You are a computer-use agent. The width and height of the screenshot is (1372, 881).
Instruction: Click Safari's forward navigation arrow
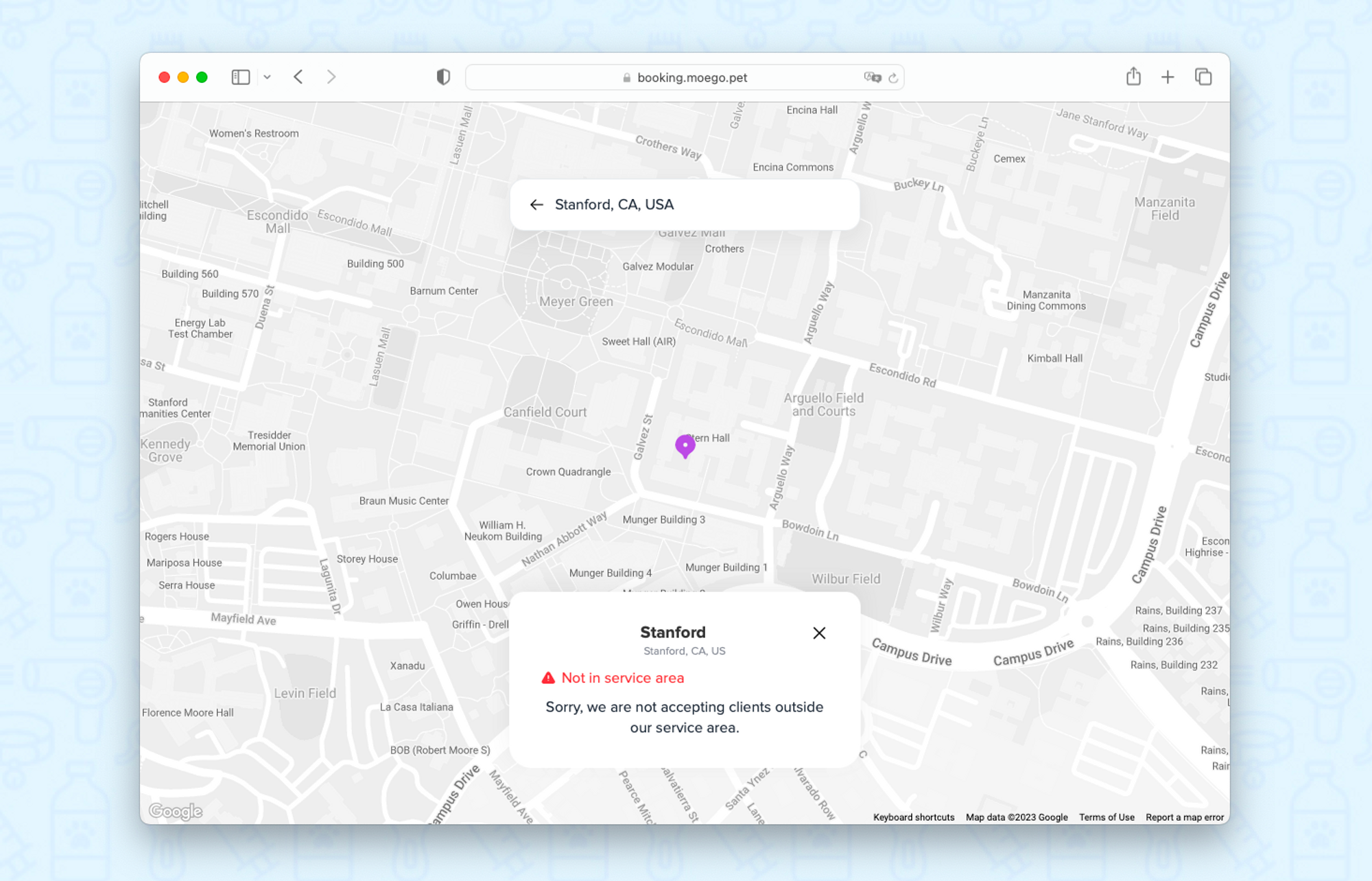pos(331,77)
